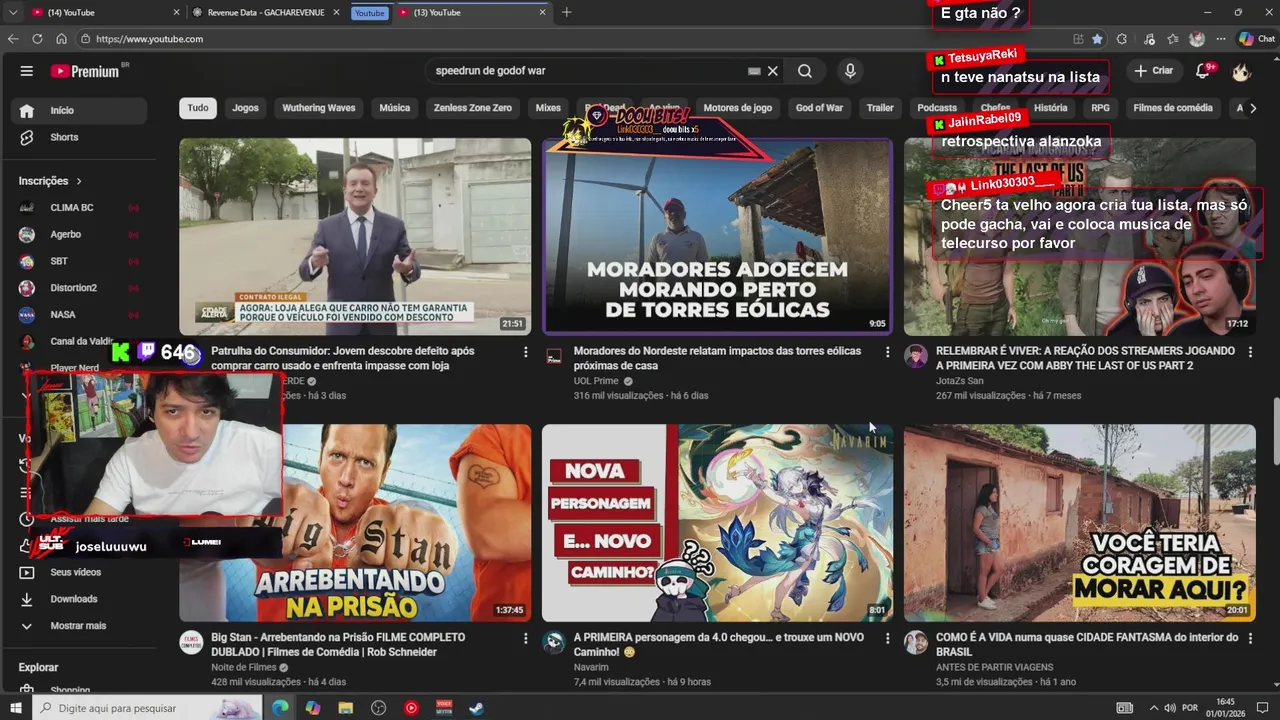The height and width of the screenshot is (720, 1280).
Task: Open JotaZs San channel avatar
Action: [x=916, y=356]
